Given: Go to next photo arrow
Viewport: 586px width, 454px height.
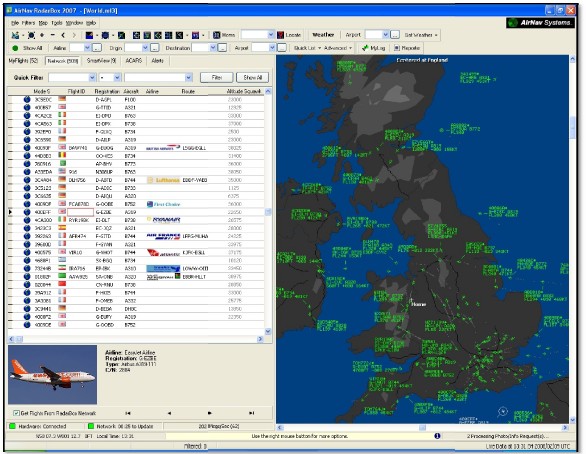Looking at the screenshot, I should pyautogui.click(x=210, y=413).
